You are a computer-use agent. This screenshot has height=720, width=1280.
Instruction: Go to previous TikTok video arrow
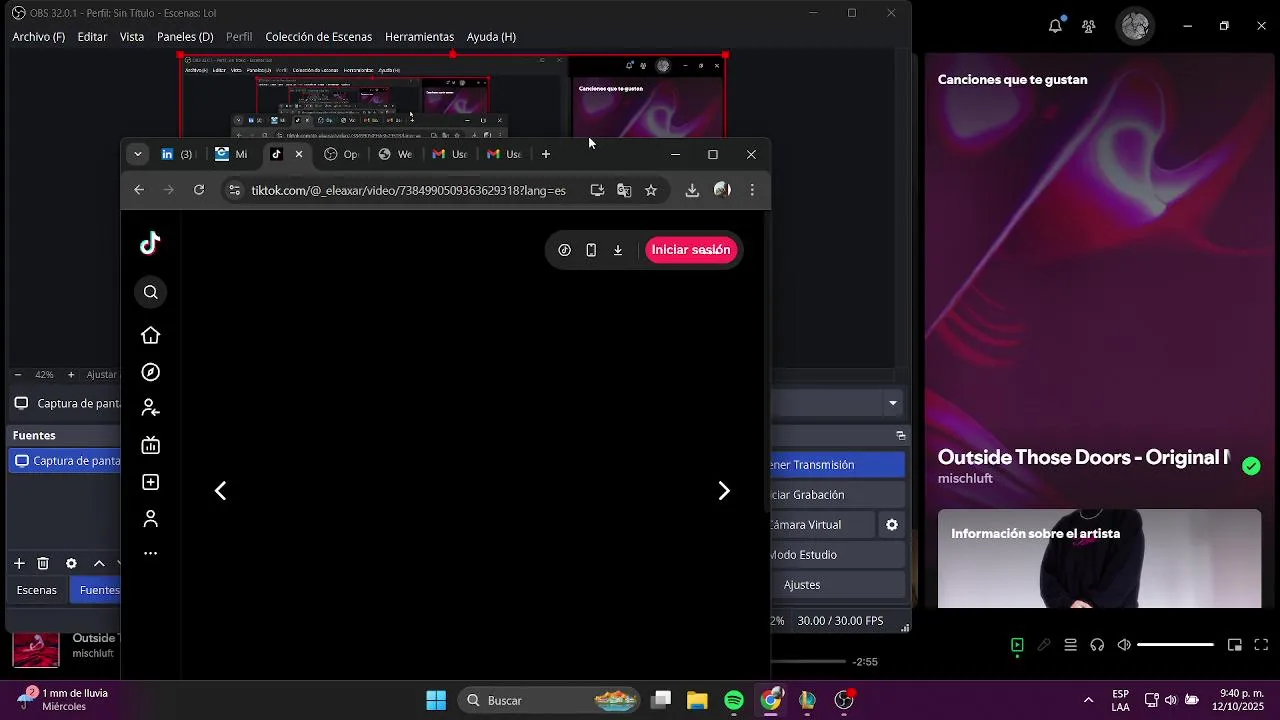point(220,491)
